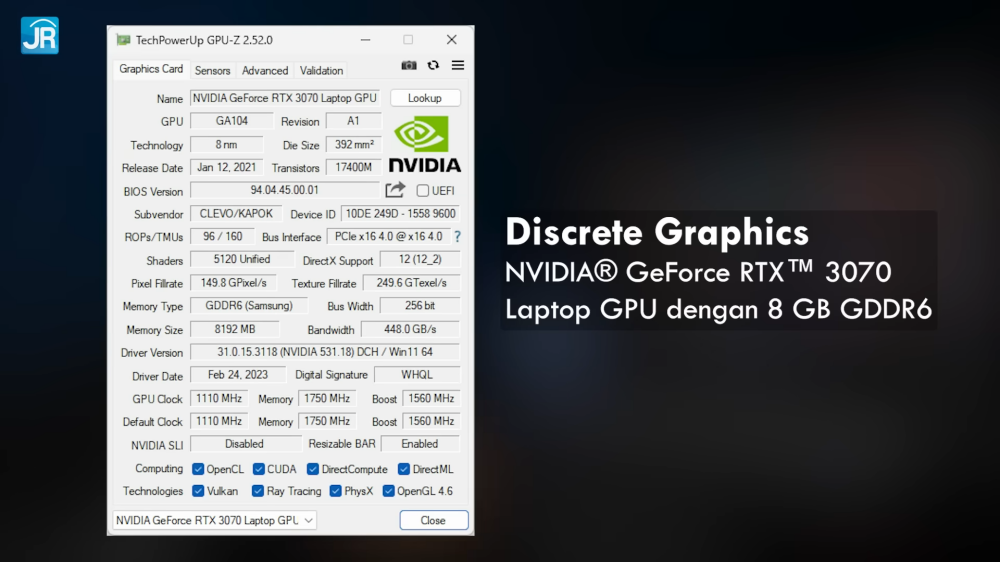The height and width of the screenshot is (562, 1000).
Task: Click the GPU field showing GA104
Action: pos(232,121)
